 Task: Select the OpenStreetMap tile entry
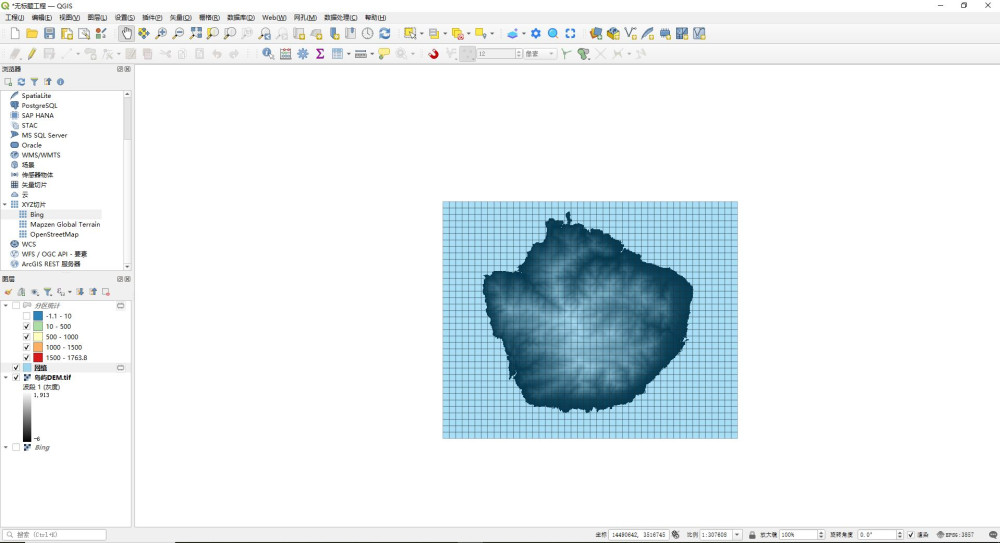[54, 234]
